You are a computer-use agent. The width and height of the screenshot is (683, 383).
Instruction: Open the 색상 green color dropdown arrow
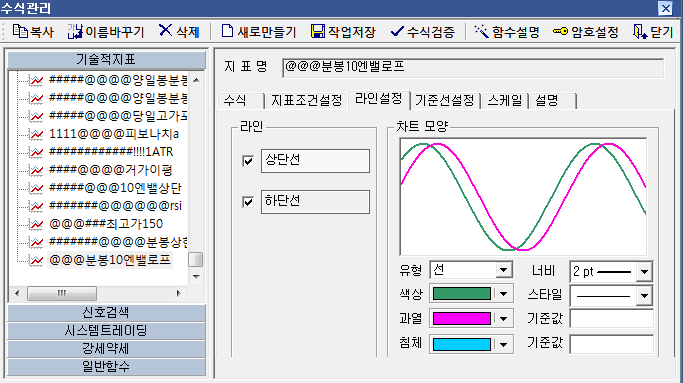504,294
